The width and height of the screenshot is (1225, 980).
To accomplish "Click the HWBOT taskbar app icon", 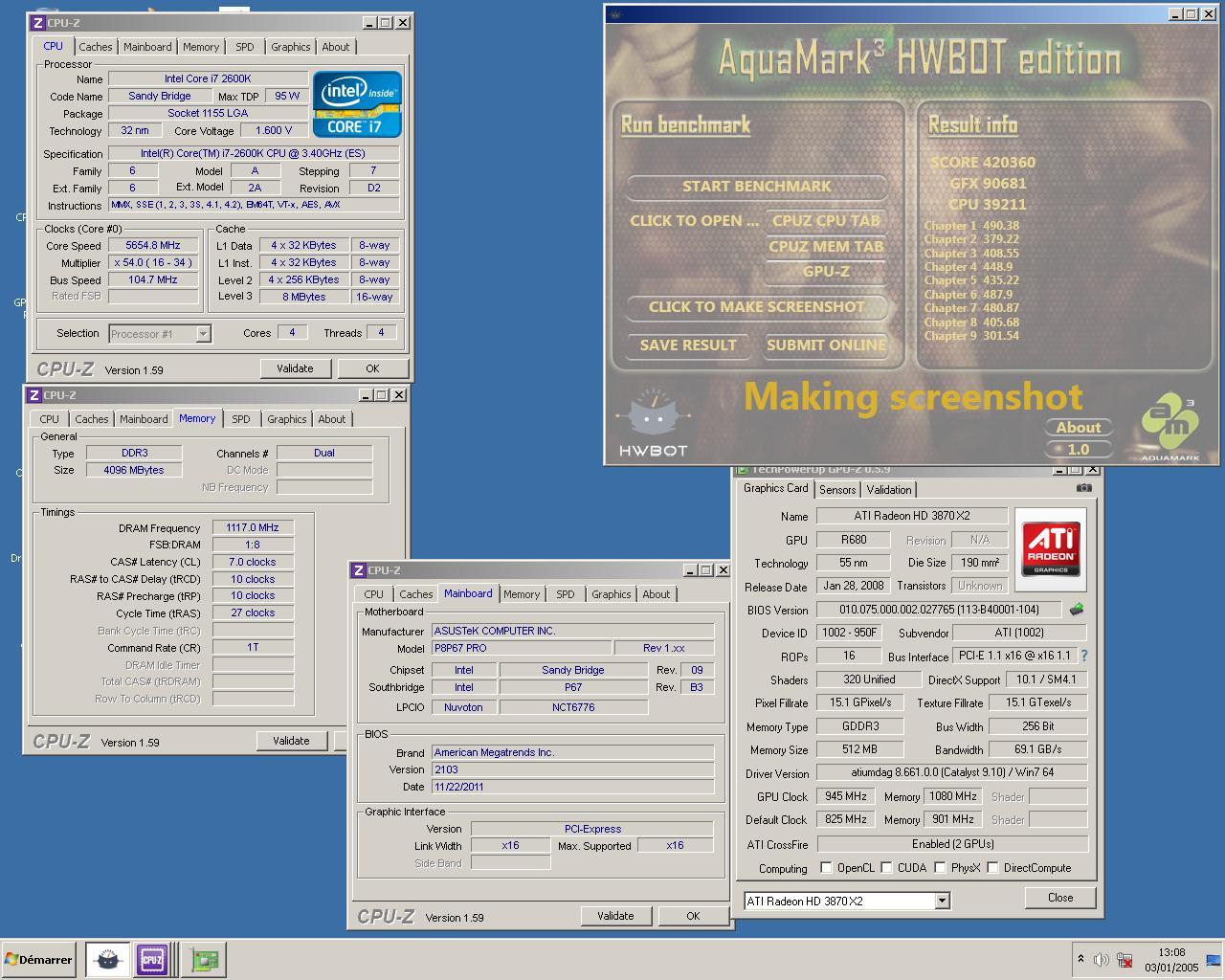I will [107, 959].
